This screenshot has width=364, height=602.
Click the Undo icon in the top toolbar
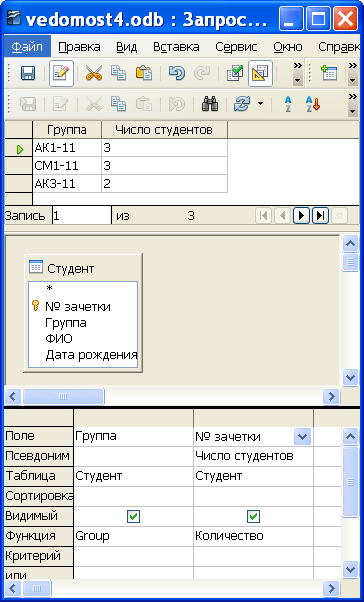point(177,73)
